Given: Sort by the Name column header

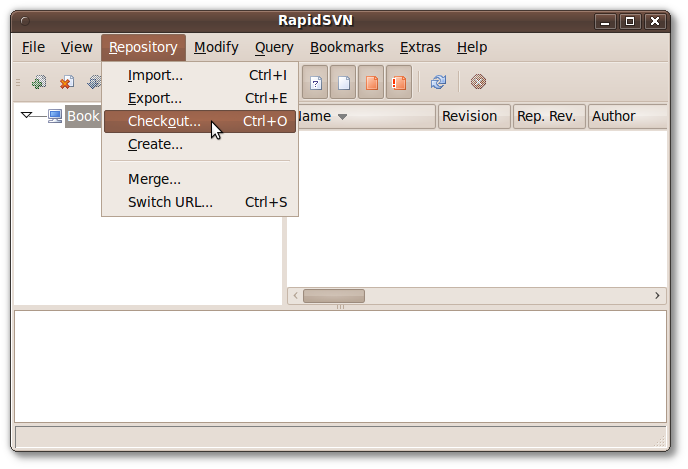Looking at the screenshot, I should click(x=366, y=116).
